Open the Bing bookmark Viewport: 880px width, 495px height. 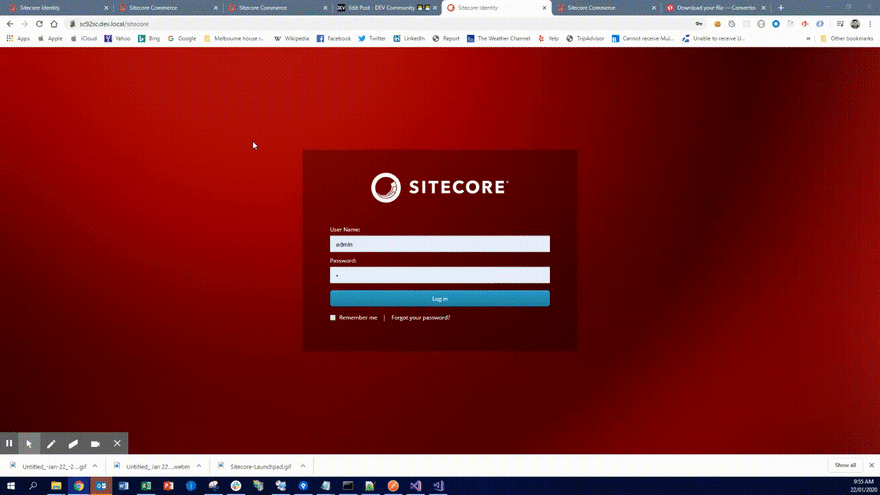149,39
